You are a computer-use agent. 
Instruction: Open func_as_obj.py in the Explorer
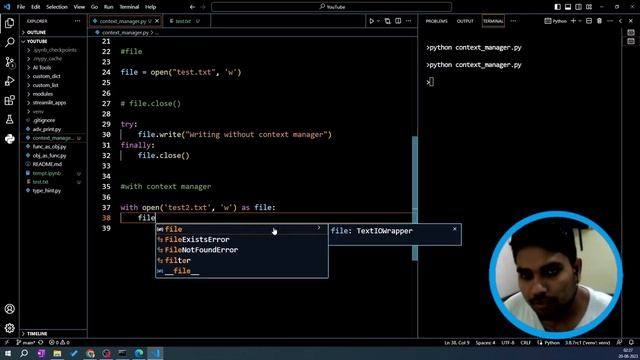[x=49, y=147]
